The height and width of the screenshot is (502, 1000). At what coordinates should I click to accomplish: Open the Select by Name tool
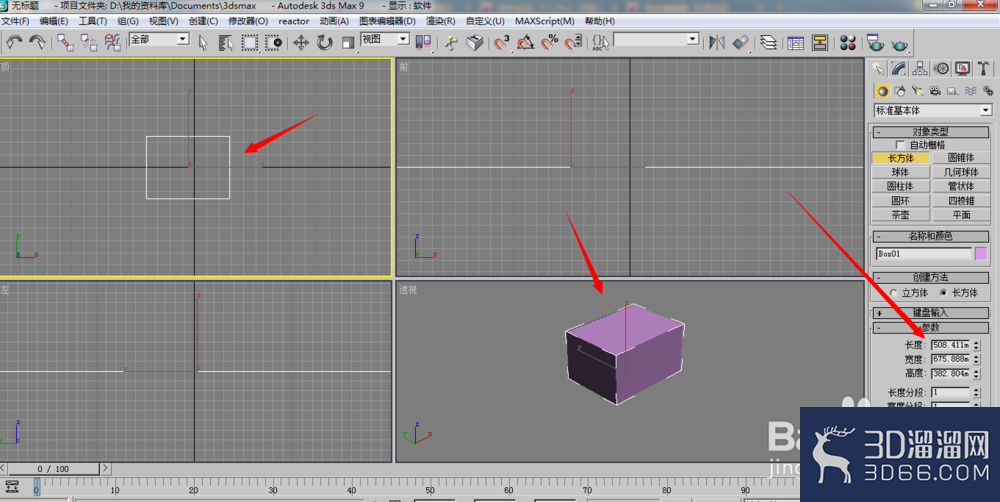(x=226, y=43)
